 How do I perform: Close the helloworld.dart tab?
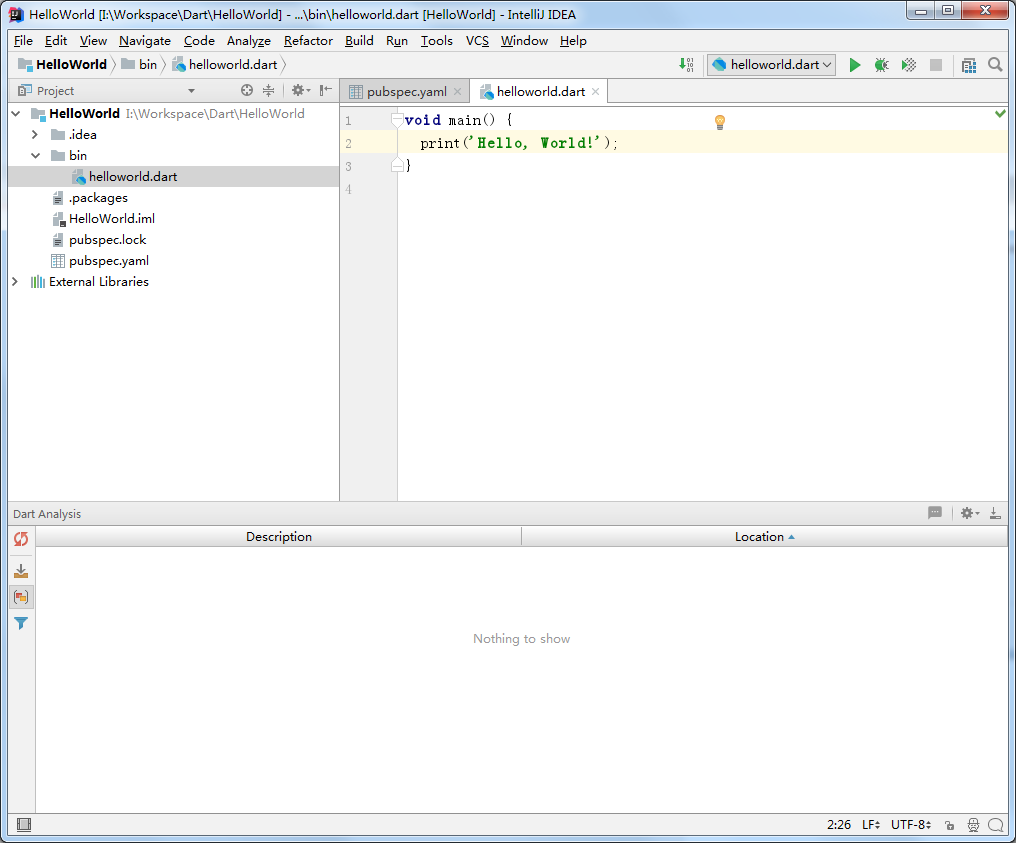pos(595,92)
